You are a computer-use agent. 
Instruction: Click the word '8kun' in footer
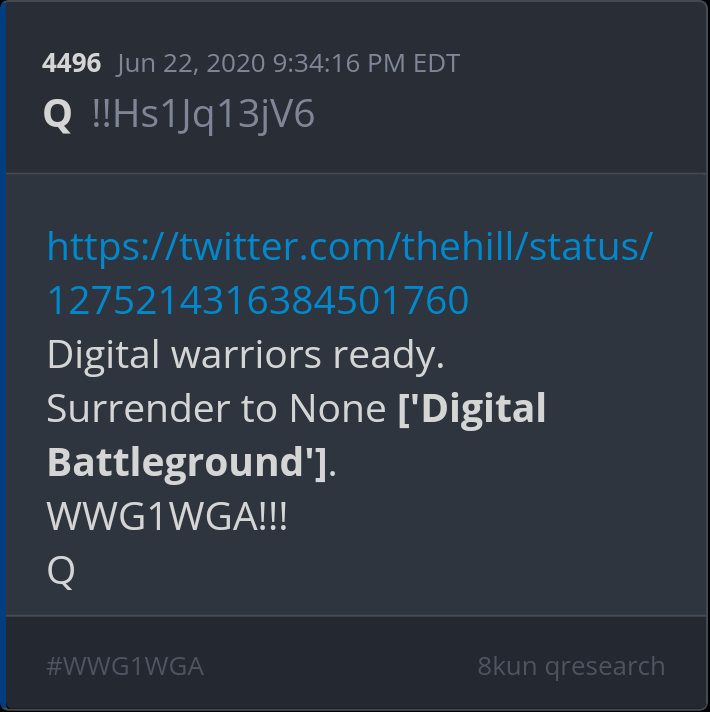point(507,667)
